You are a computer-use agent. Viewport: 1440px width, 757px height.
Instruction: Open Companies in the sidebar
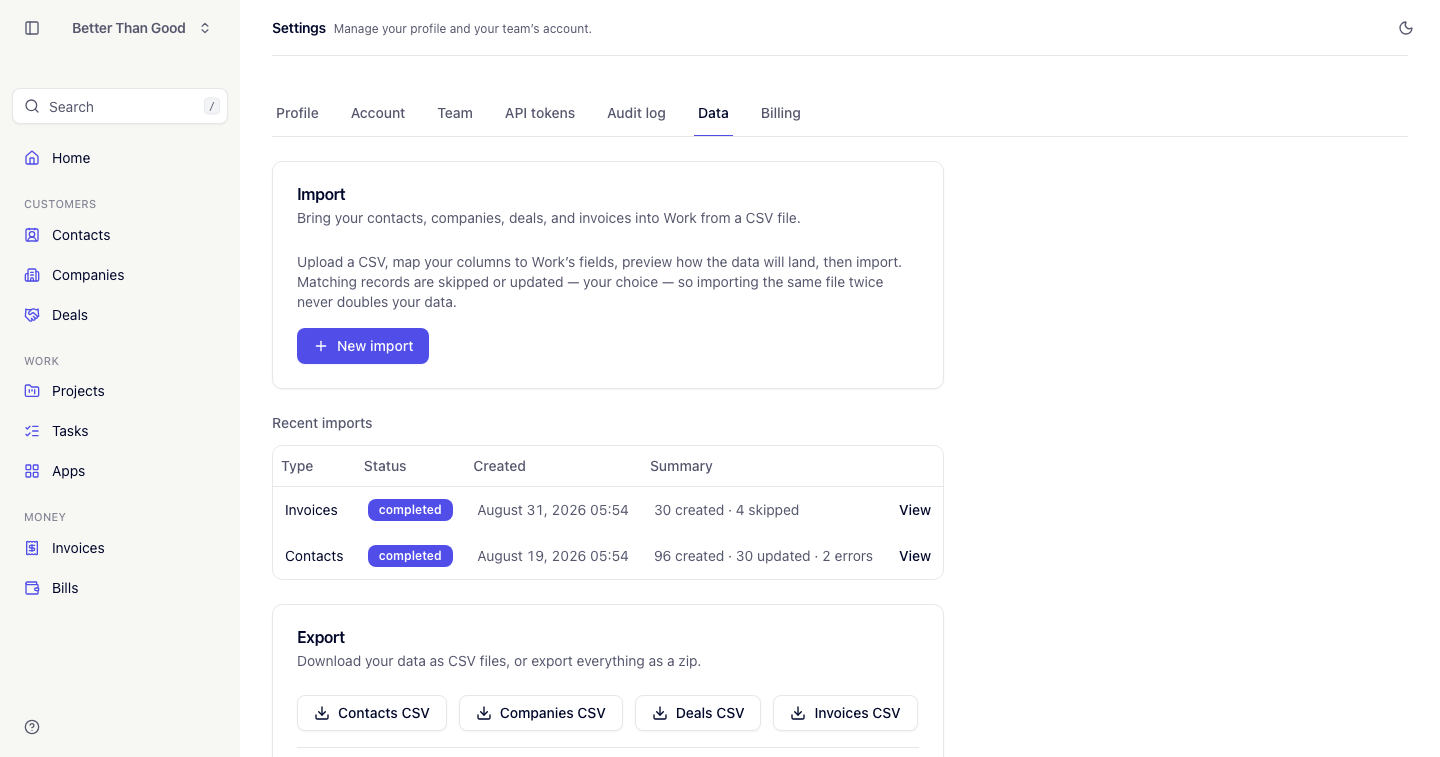tap(120, 275)
